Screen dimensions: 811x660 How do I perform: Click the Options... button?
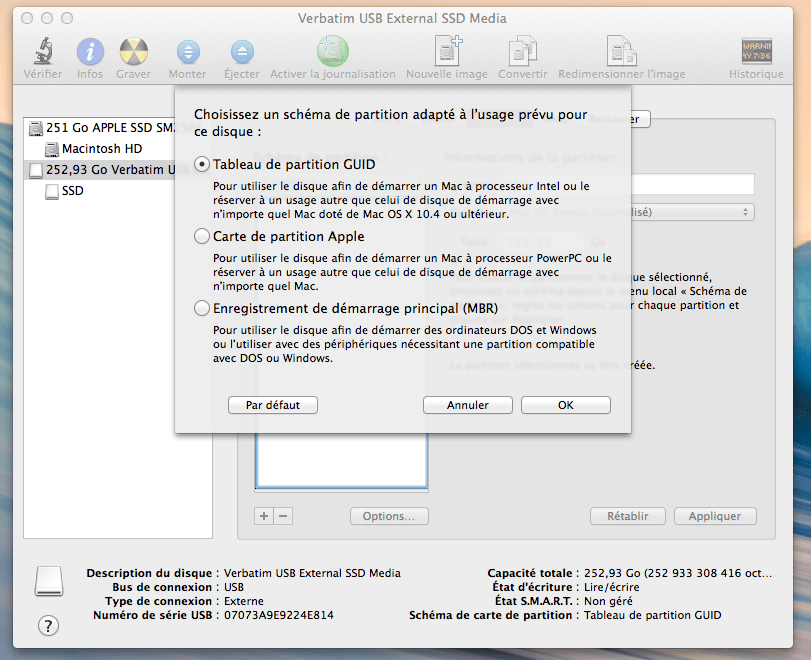pyautogui.click(x=389, y=516)
